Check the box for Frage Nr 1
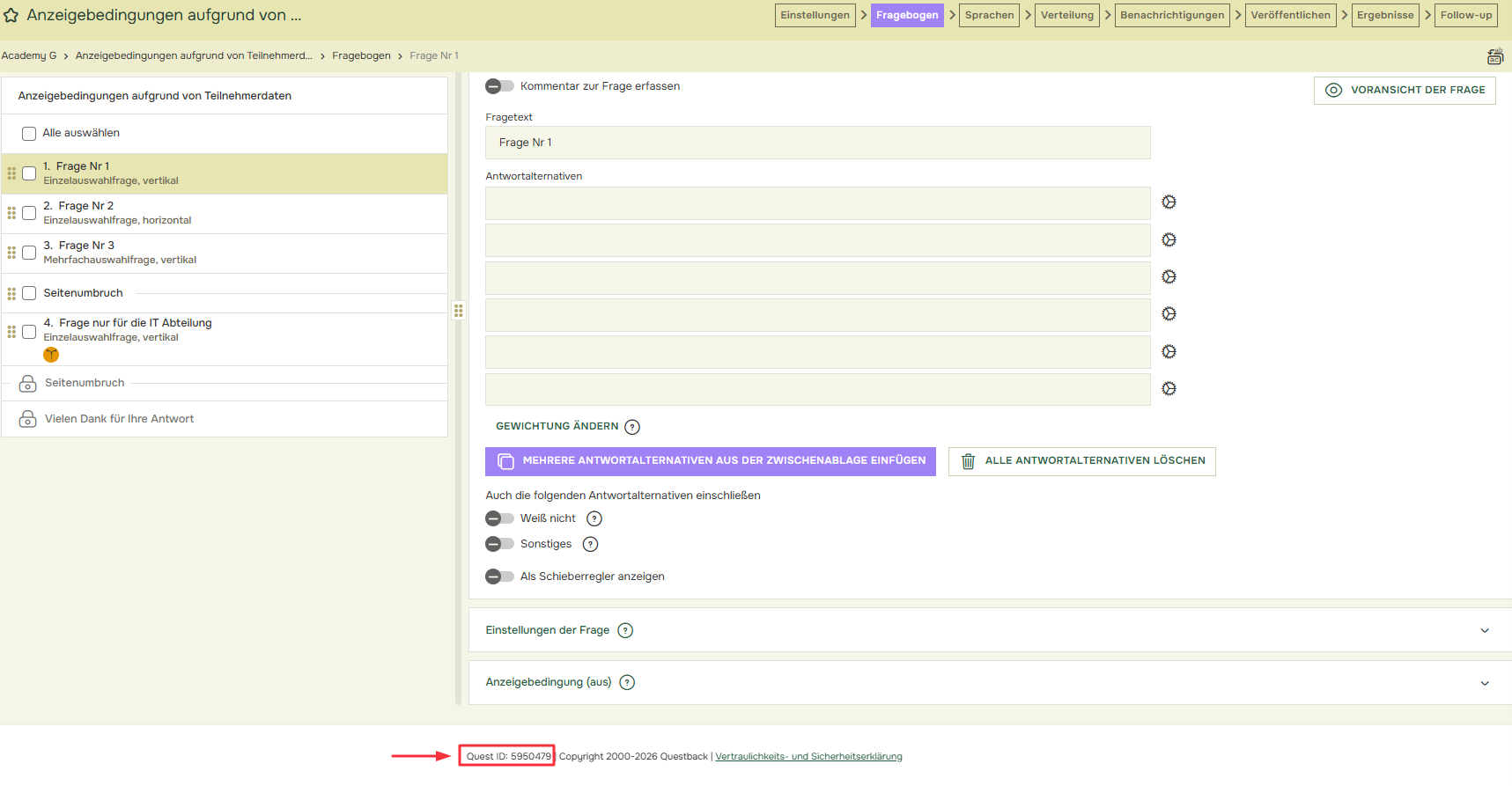The image size is (1512, 786). (29, 173)
